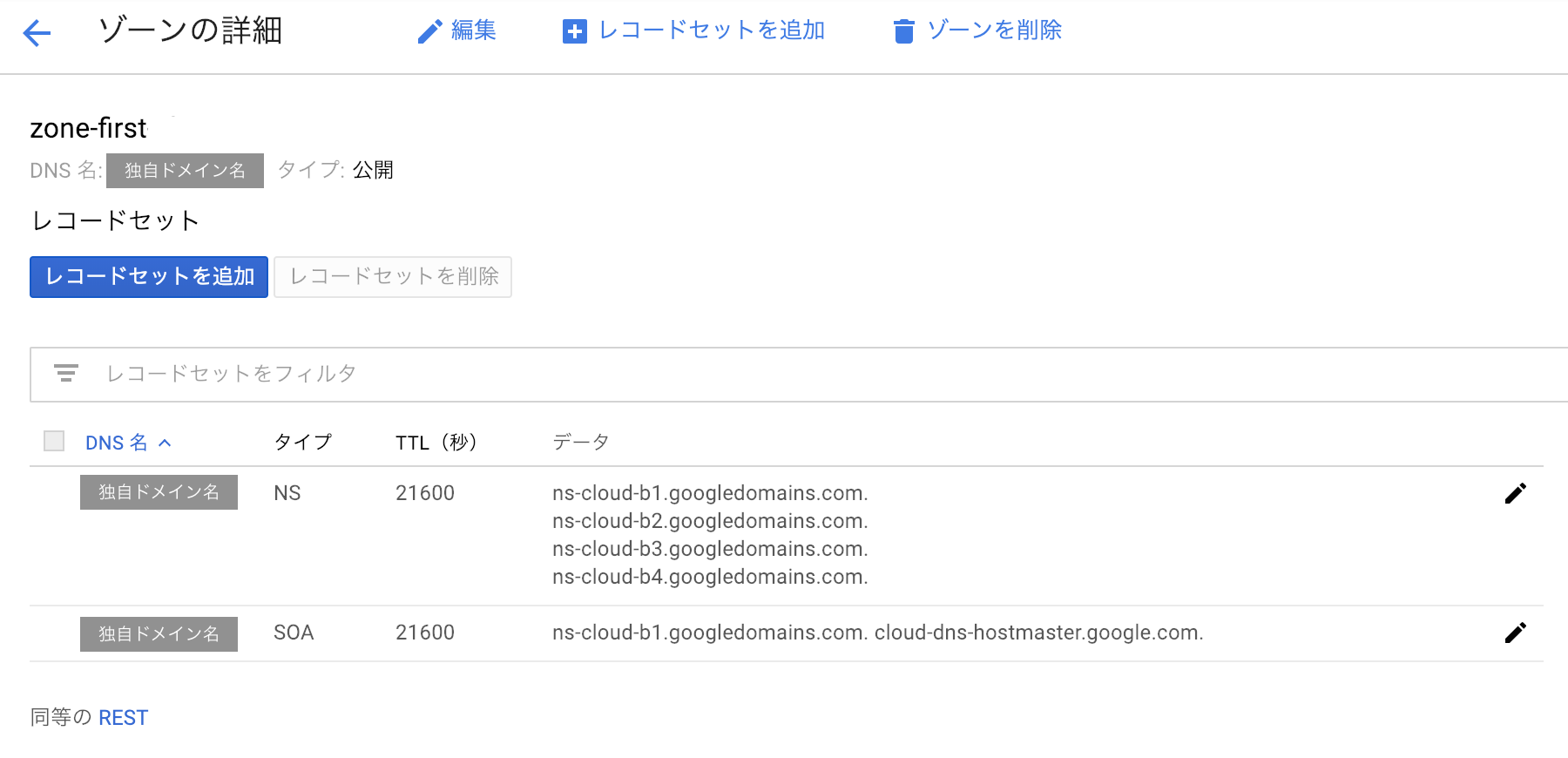Screen dimensions: 1568x758
Task: Click the データ column header
Action: click(580, 442)
